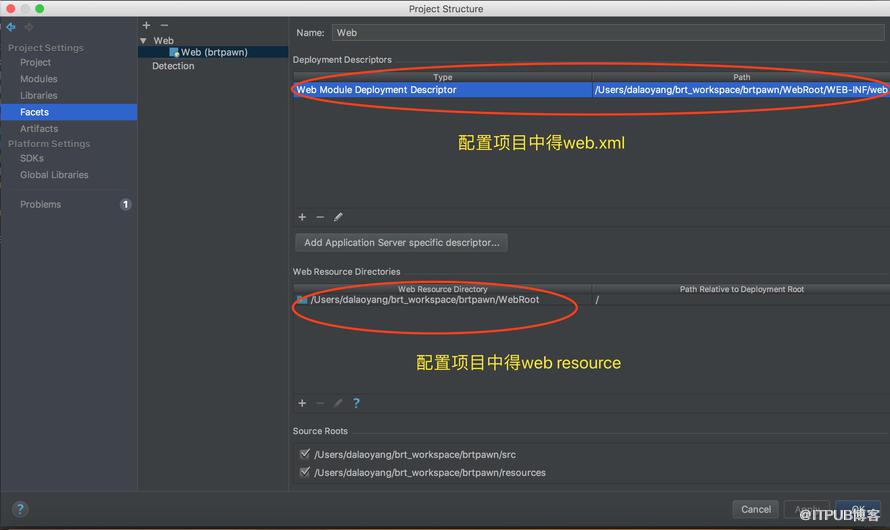The image size is (890, 530).
Task: Click the Problems count badge
Action: 125,204
